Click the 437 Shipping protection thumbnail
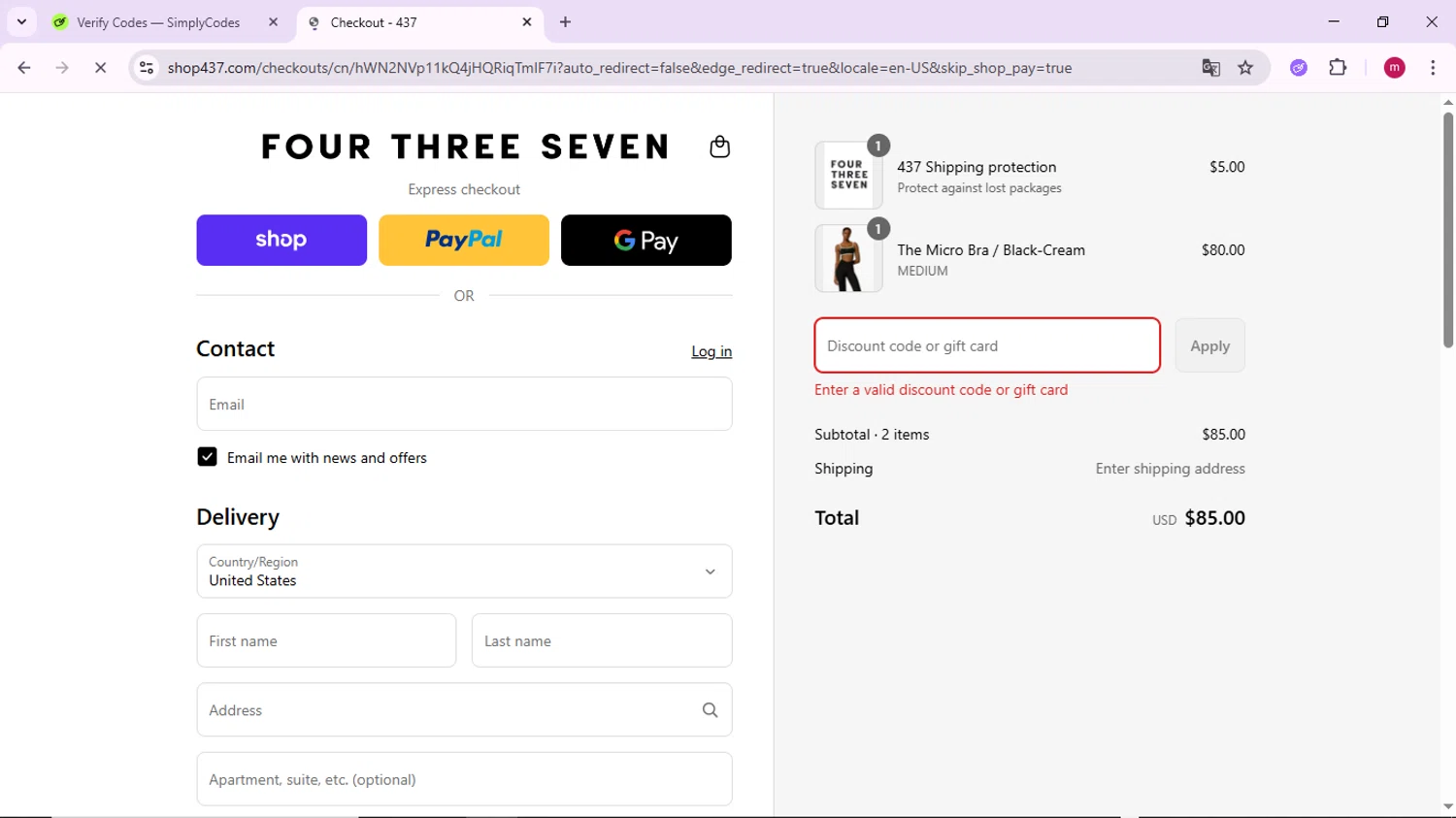 coord(848,175)
